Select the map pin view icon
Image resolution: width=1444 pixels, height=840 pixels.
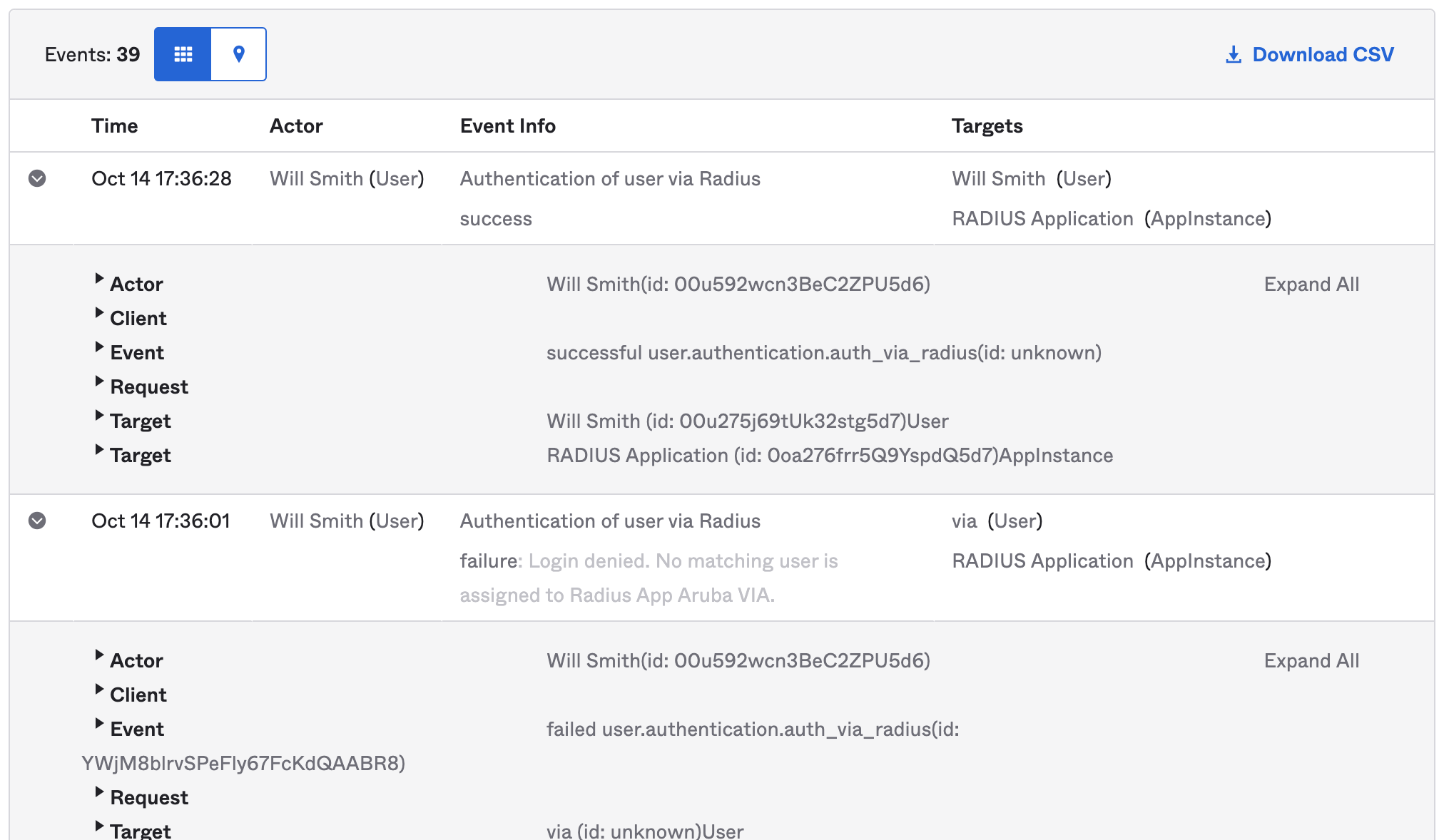tap(238, 53)
